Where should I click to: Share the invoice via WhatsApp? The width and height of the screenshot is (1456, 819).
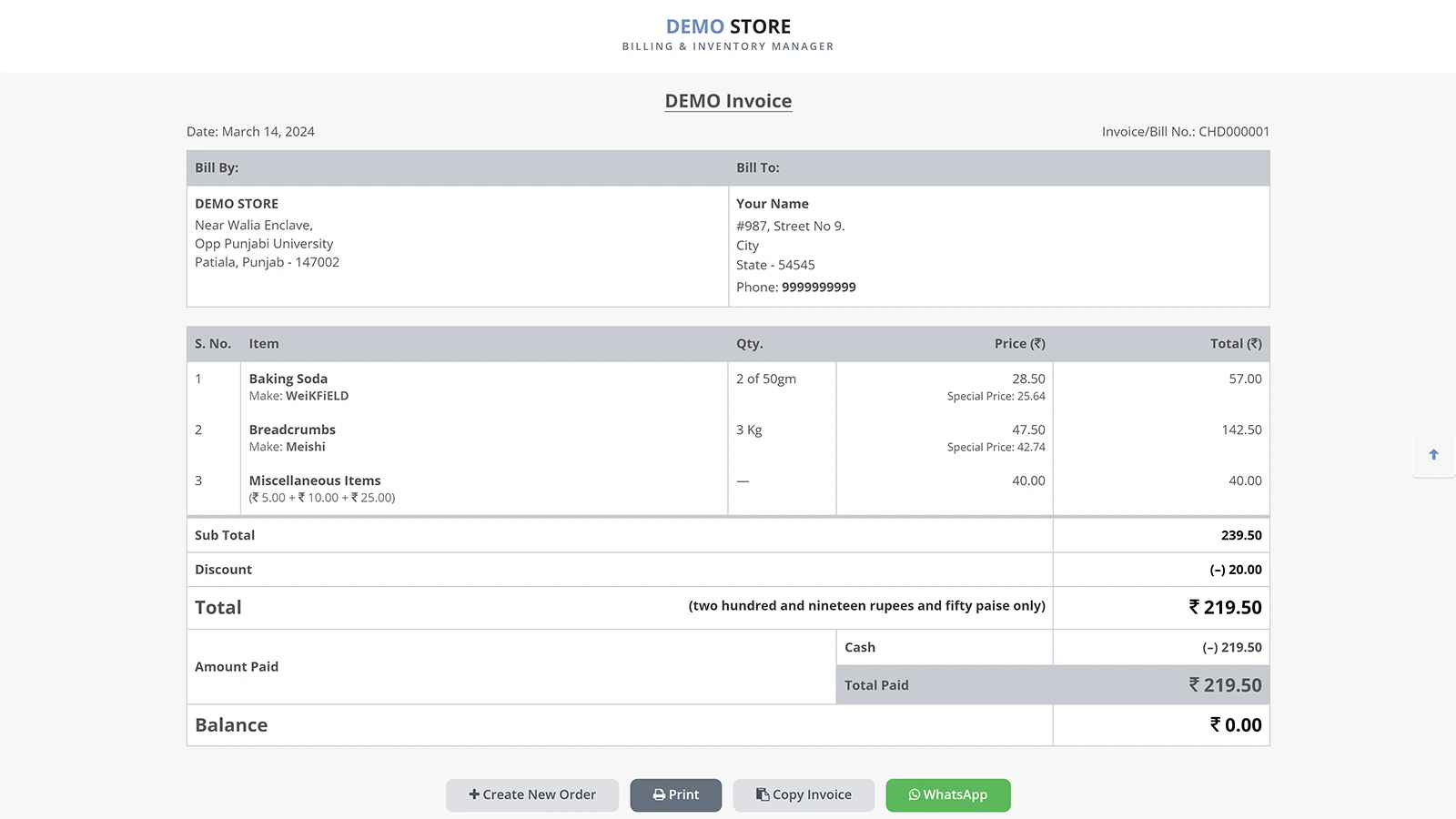point(947,794)
